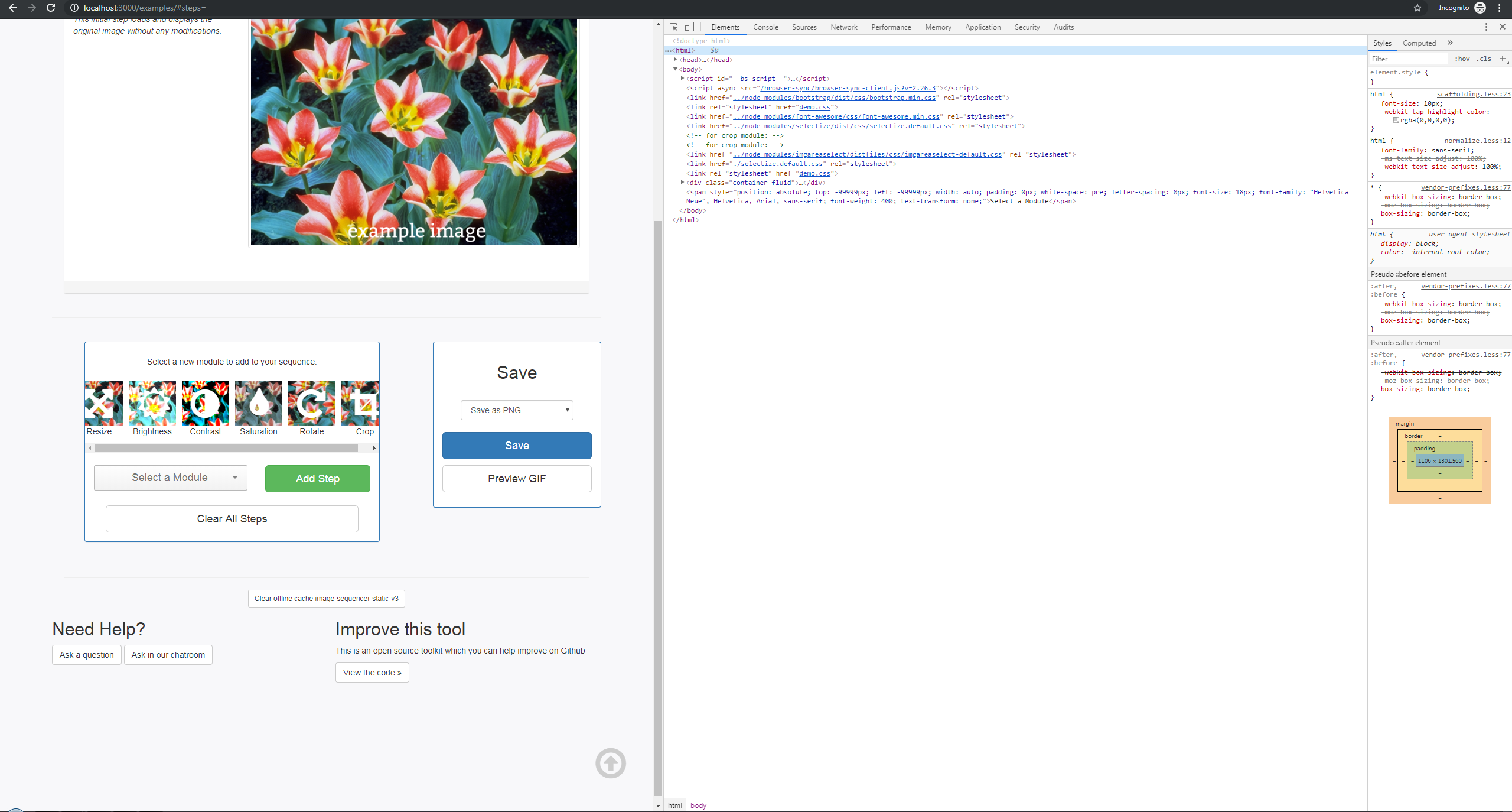Open the Audits tab
Viewport: 1512px width, 812px height.
pos(1064,27)
